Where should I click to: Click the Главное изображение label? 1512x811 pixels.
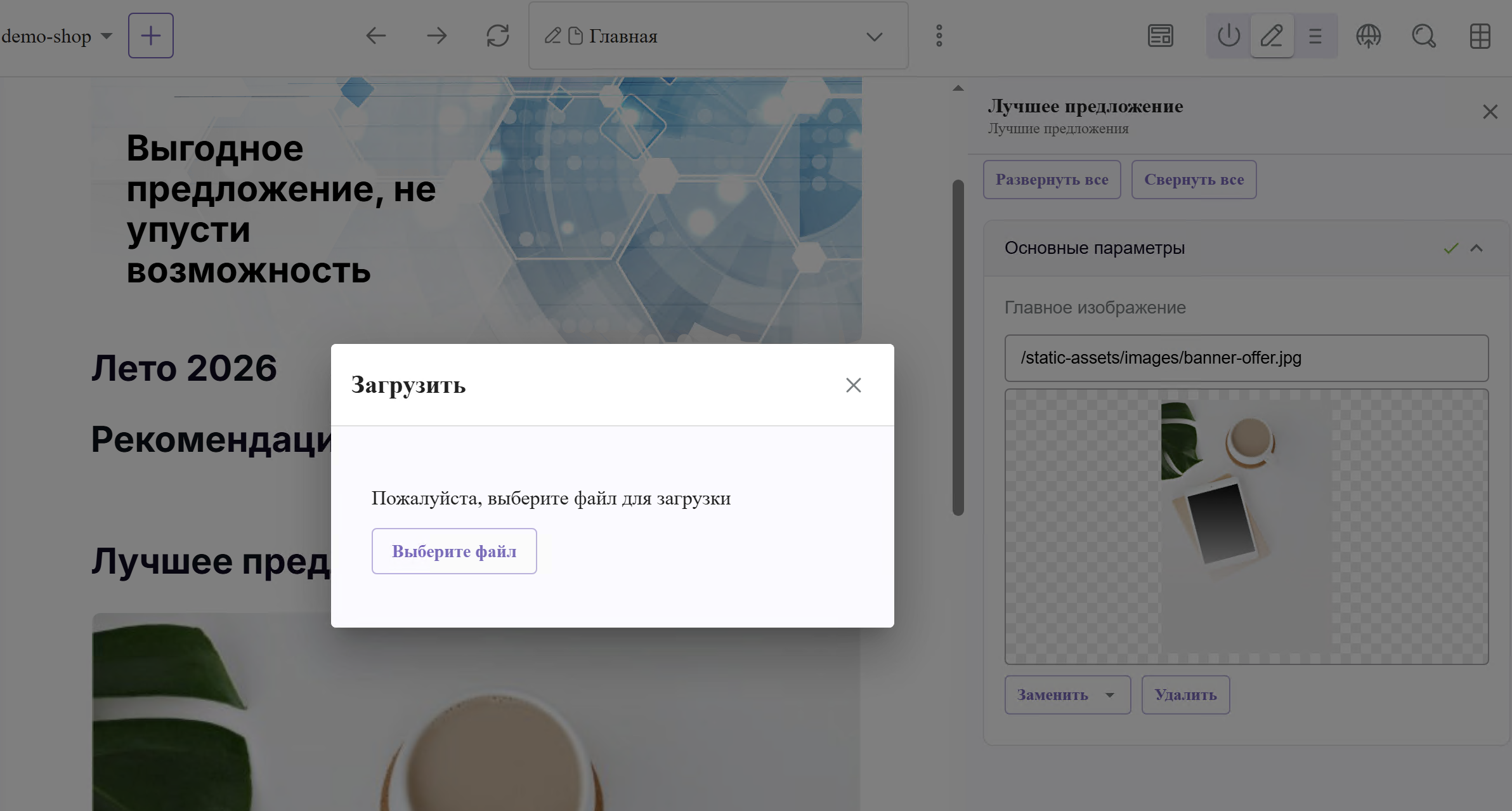point(1095,308)
